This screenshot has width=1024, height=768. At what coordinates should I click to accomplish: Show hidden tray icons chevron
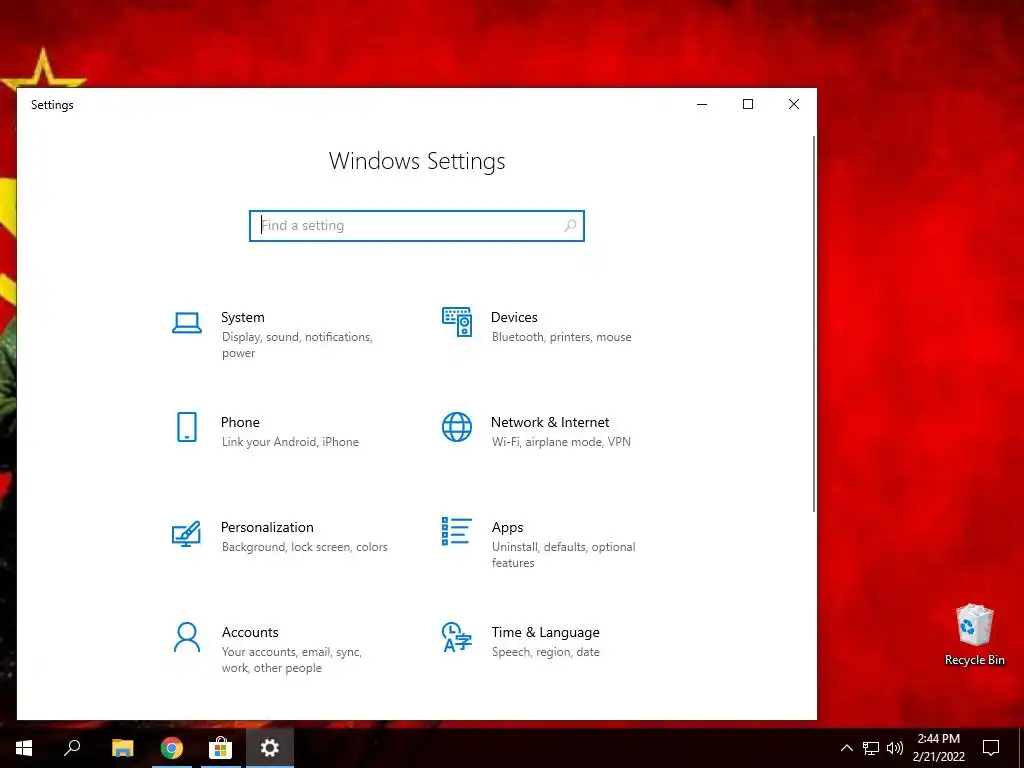846,748
